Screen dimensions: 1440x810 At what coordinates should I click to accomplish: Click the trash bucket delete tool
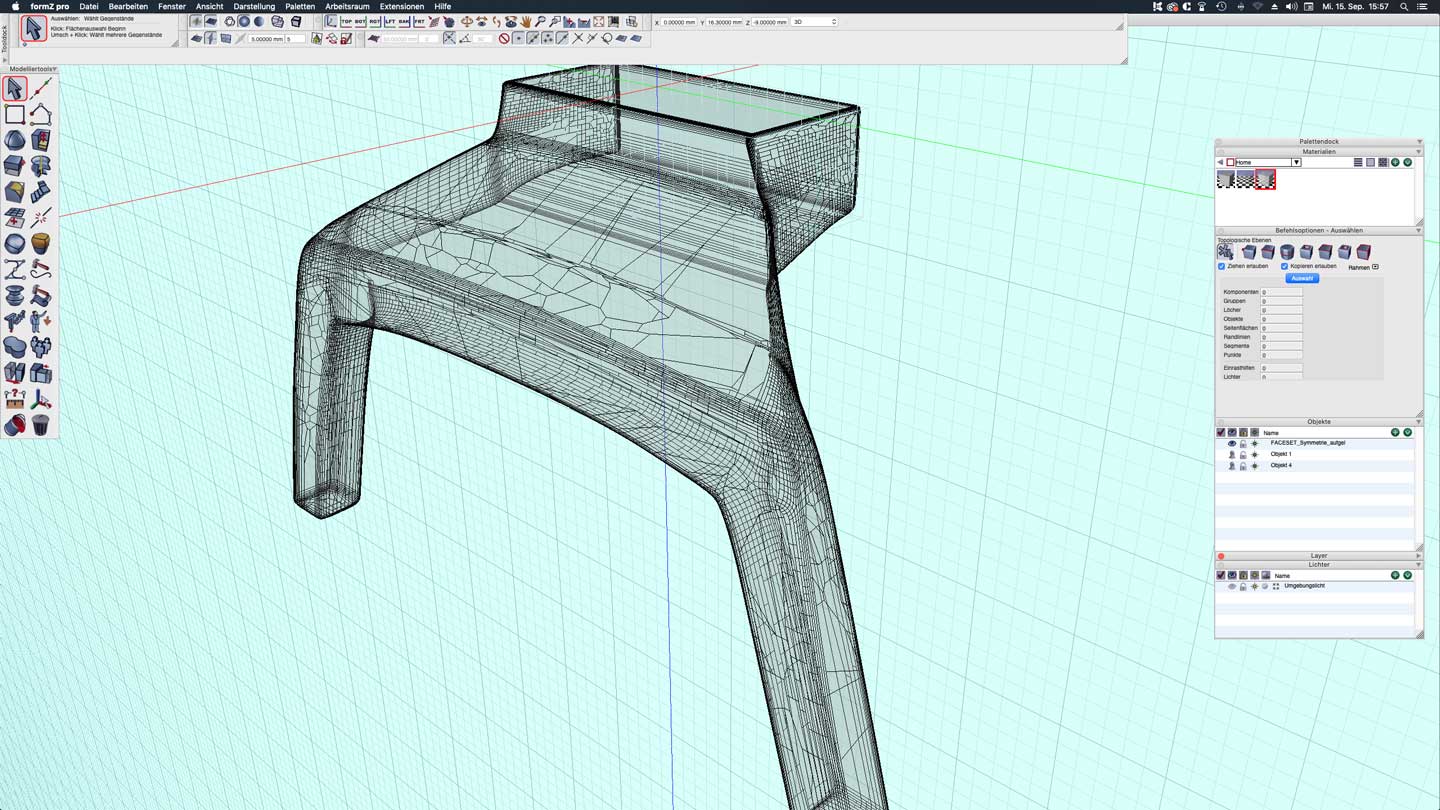coord(41,425)
